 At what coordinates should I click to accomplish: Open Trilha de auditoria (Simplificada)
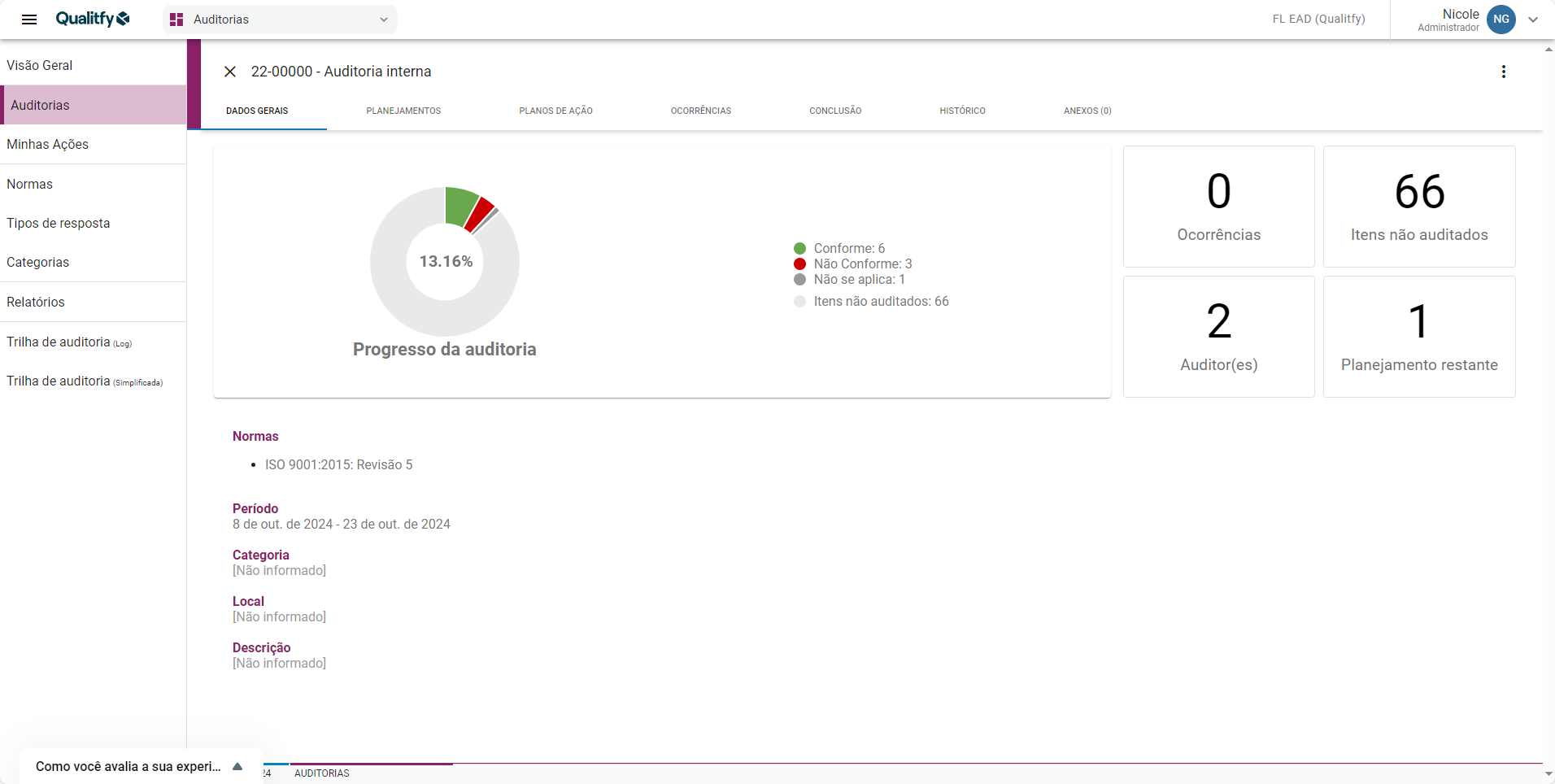point(93,381)
